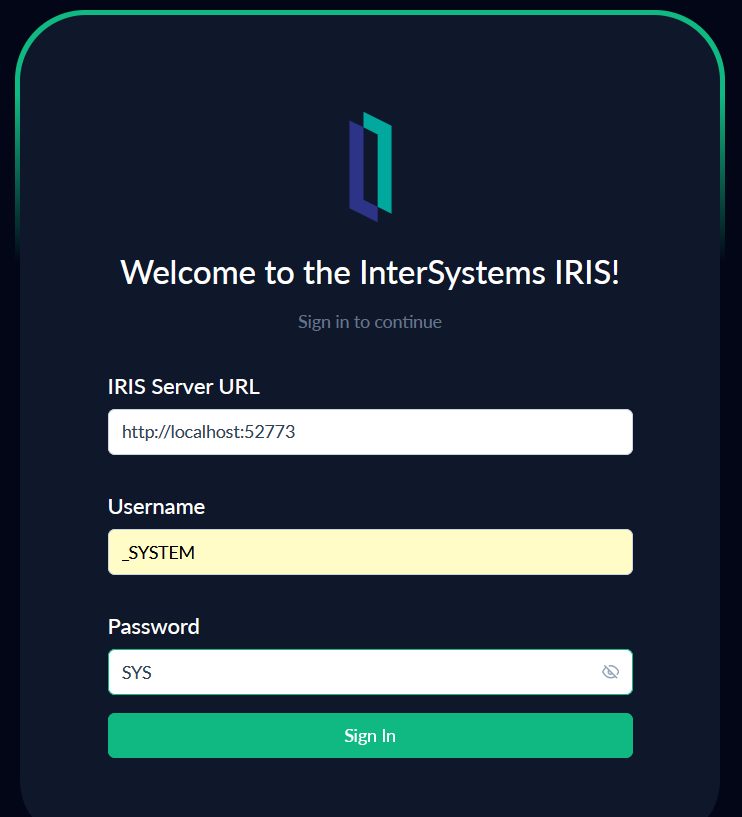
Task: Click the "Username" label
Action: [x=156, y=507]
